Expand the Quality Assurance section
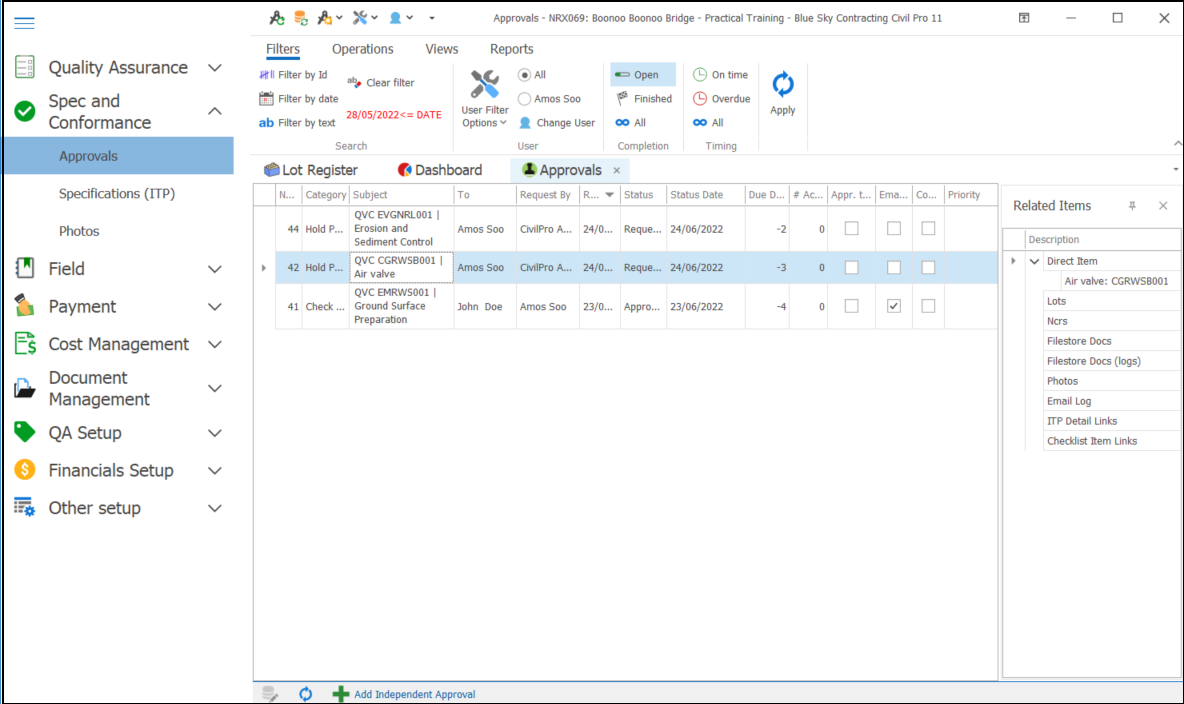The width and height of the screenshot is (1184, 704). [x=214, y=68]
